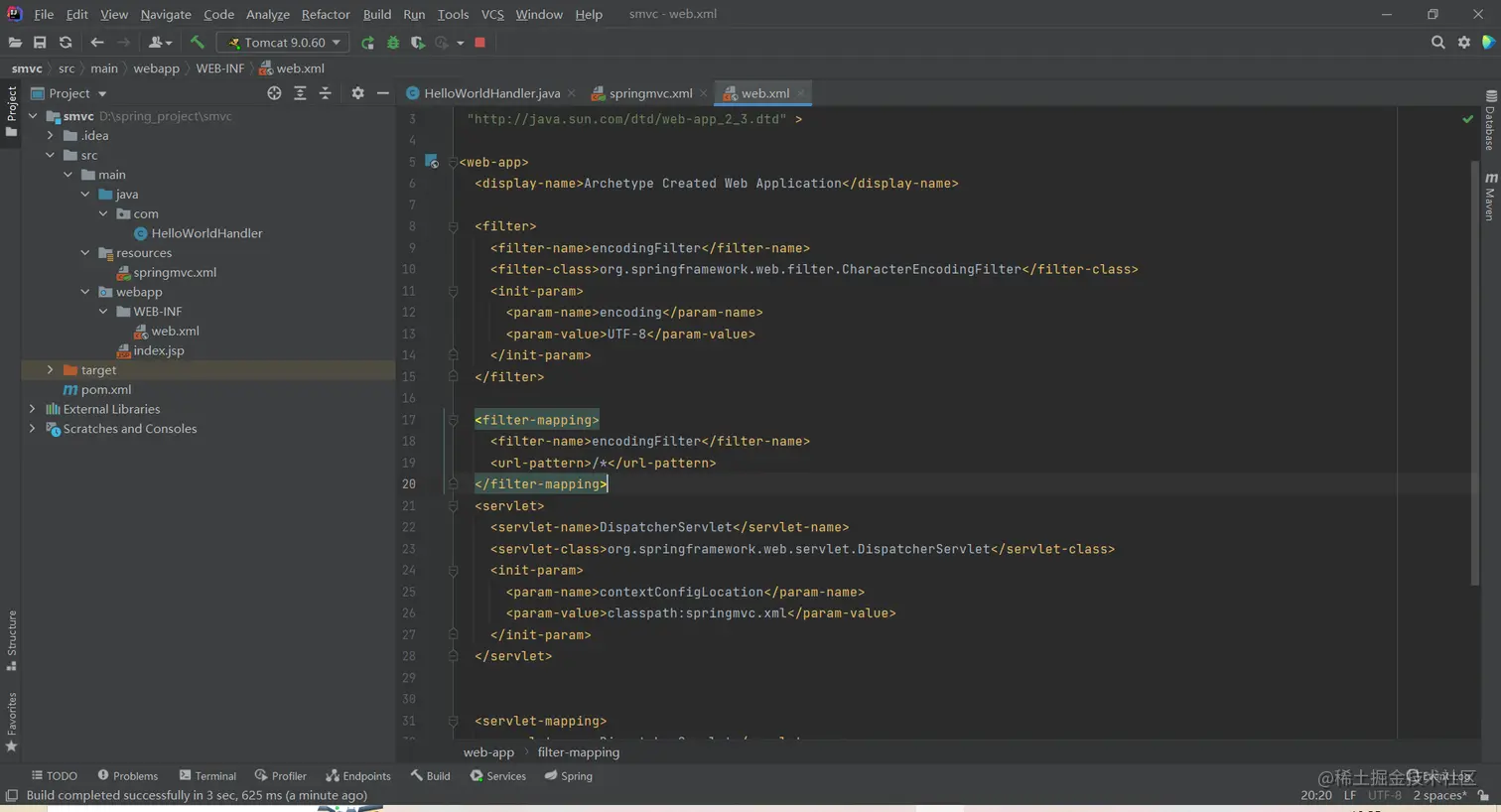Open the Problems tool window
This screenshot has width=1501, height=812.
pos(128,776)
